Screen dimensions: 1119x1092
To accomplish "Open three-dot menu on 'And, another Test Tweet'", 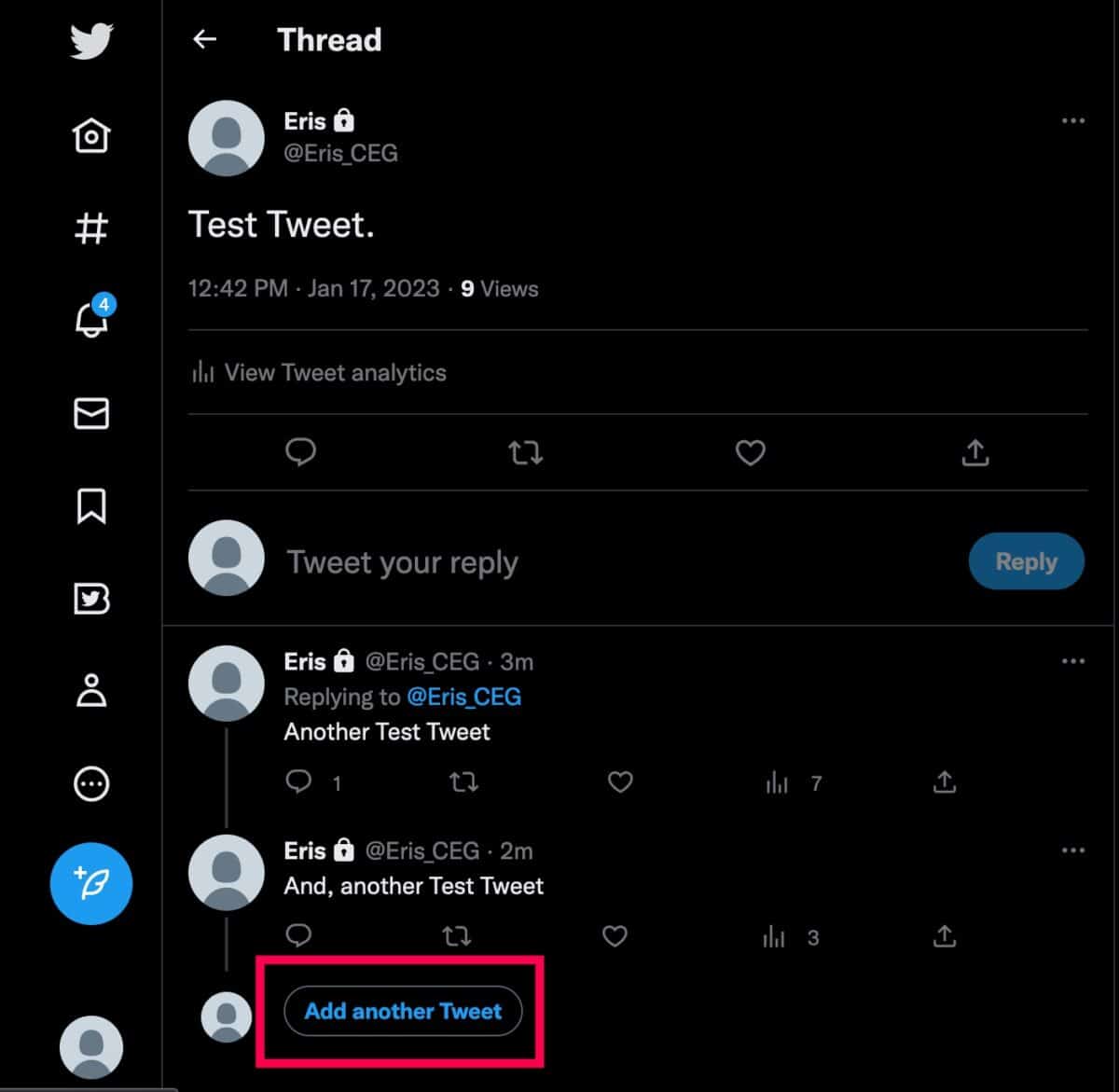I will (x=1073, y=850).
